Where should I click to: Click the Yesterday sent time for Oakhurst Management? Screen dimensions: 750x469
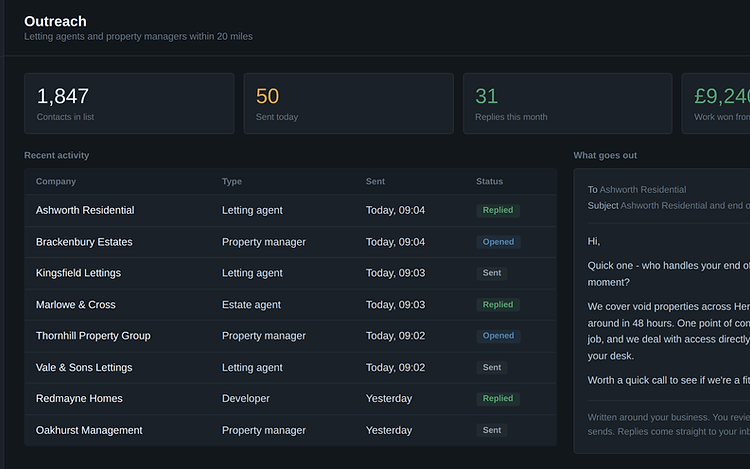[389, 430]
